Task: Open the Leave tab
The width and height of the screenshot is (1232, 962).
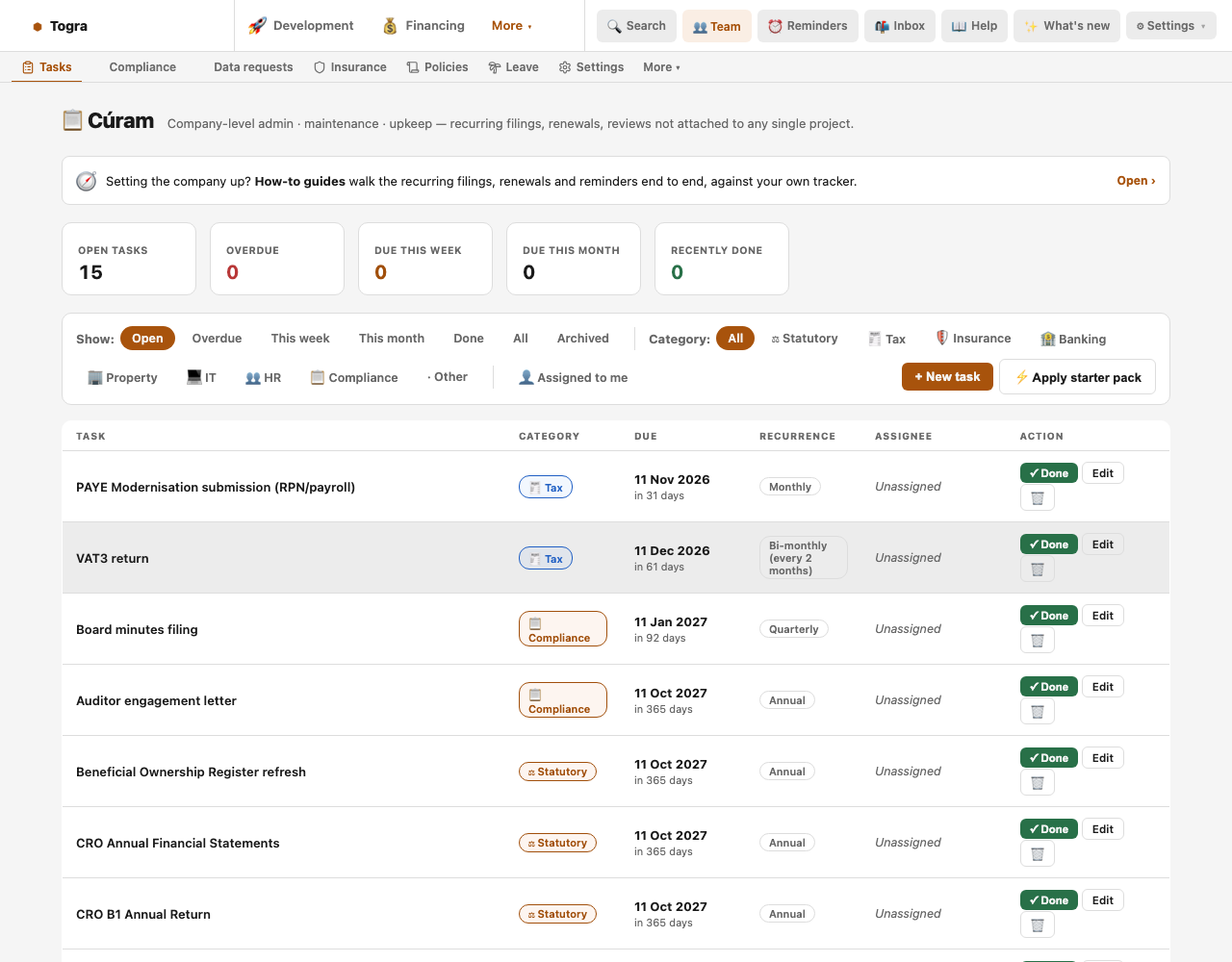Action: pos(513,67)
